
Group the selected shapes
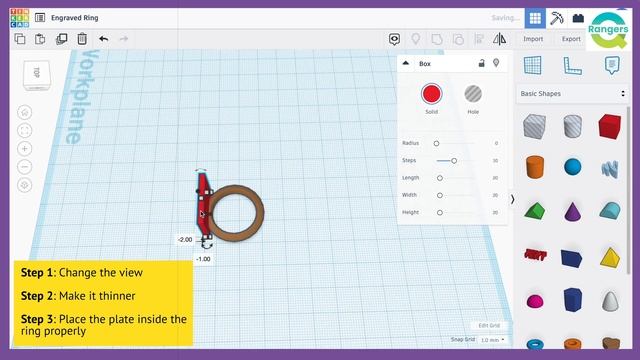point(437,39)
